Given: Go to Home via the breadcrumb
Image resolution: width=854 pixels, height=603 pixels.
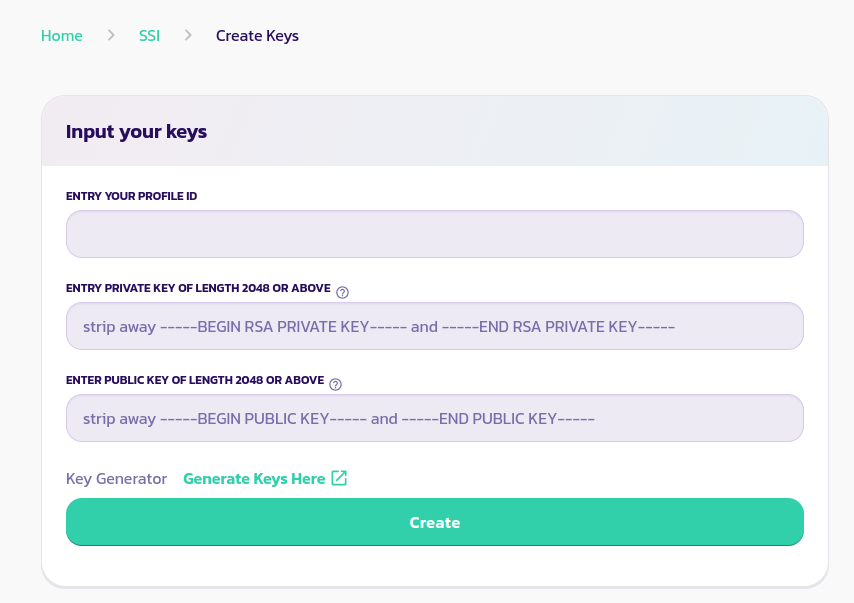Looking at the screenshot, I should (61, 36).
